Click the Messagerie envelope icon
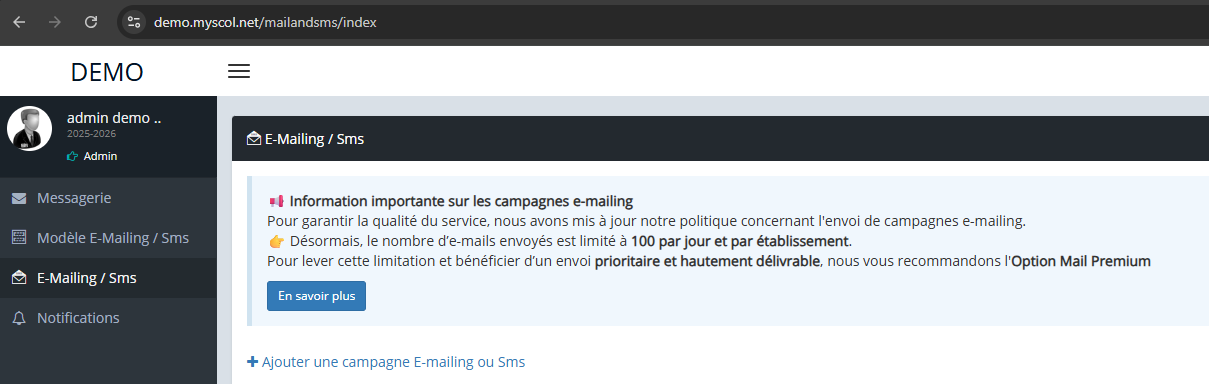Image resolution: width=1209 pixels, height=384 pixels. coord(19,198)
